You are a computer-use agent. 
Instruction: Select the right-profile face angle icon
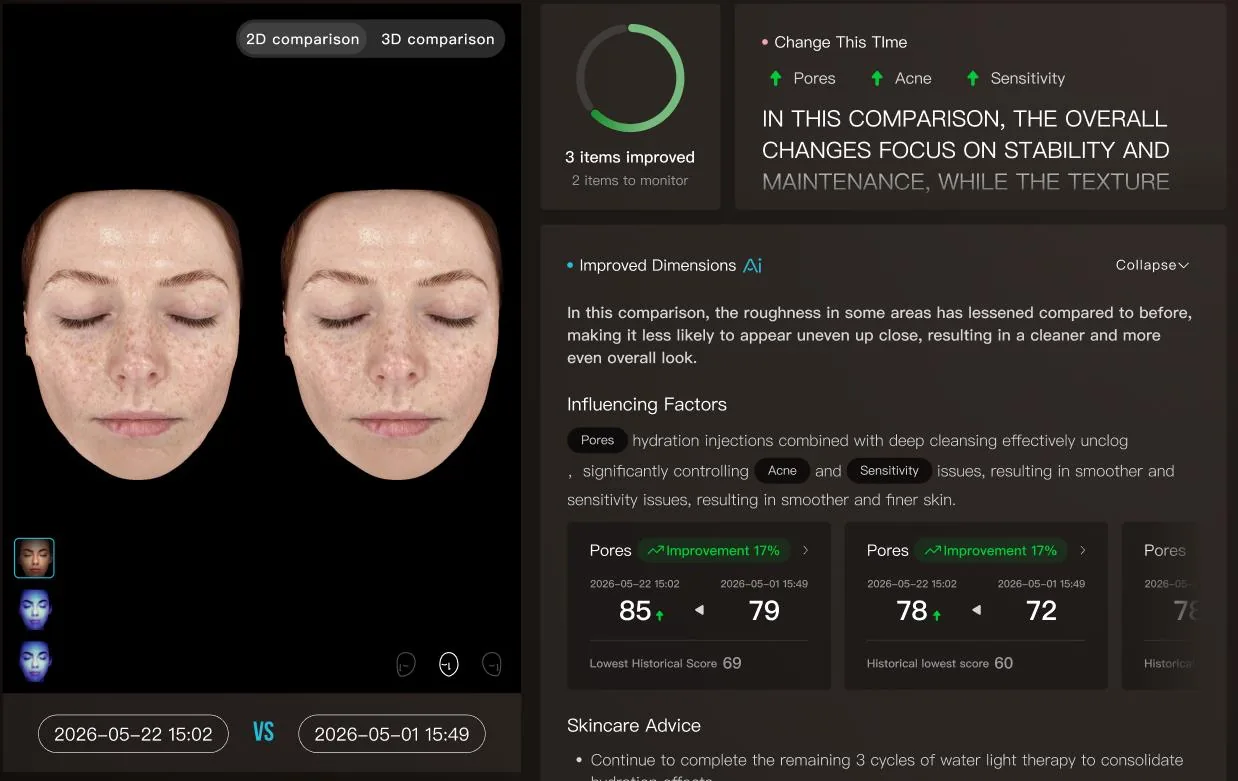(492, 664)
